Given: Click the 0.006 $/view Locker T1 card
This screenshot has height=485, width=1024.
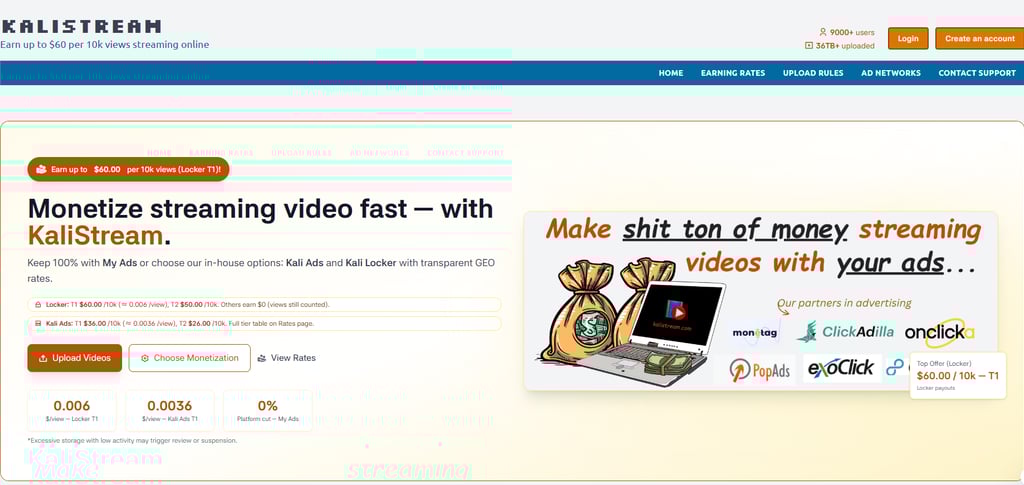Looking at the screenshot, I should (72, 411).
